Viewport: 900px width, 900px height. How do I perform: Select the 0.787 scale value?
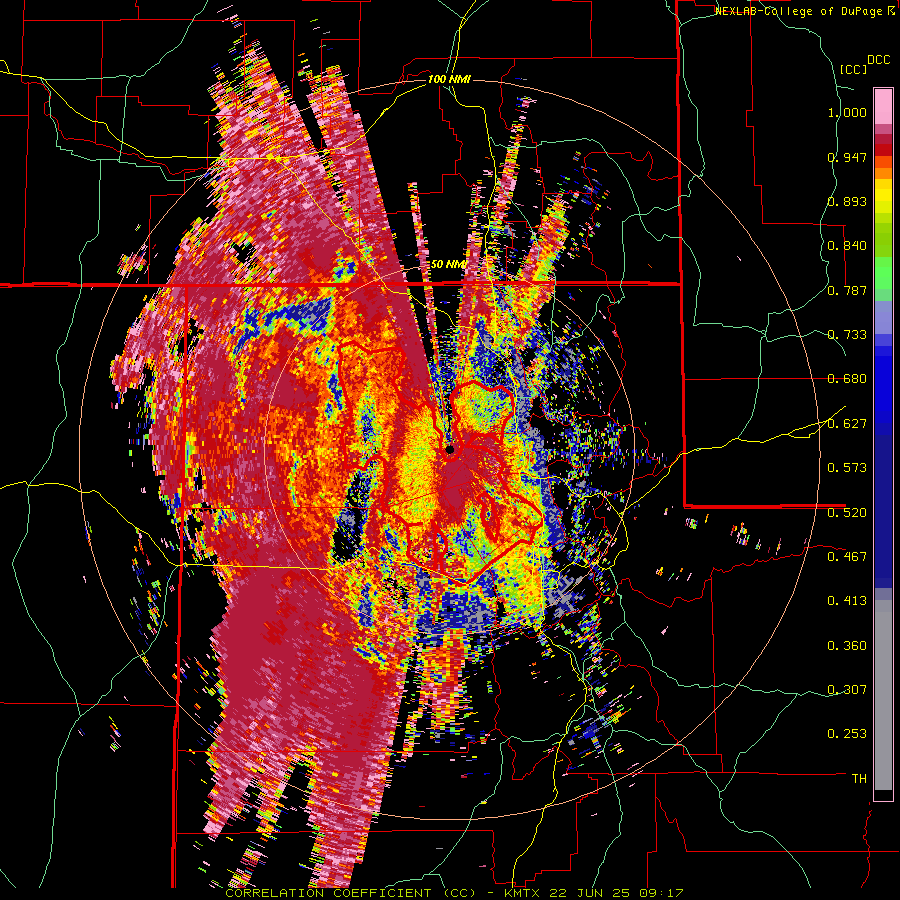click(x=847, y=290)
